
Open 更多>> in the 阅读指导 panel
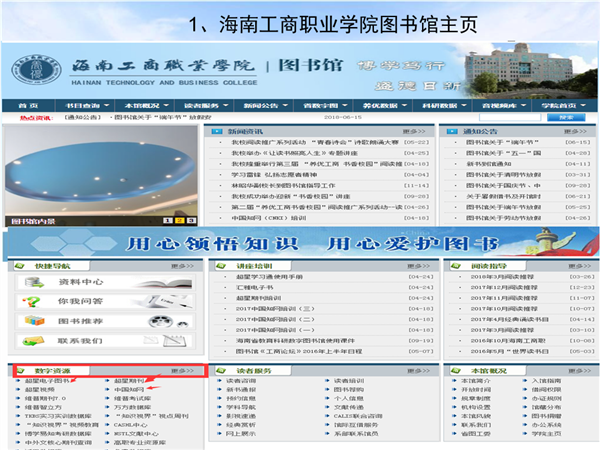[x=580, y=266]
